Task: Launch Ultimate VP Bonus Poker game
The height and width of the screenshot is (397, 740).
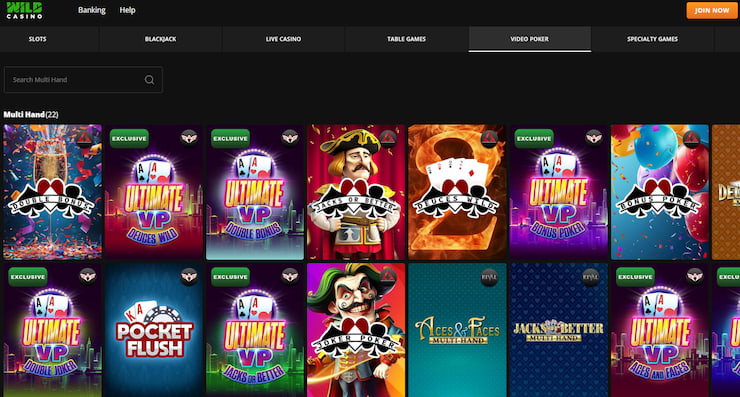Action: tap(558, 192)
